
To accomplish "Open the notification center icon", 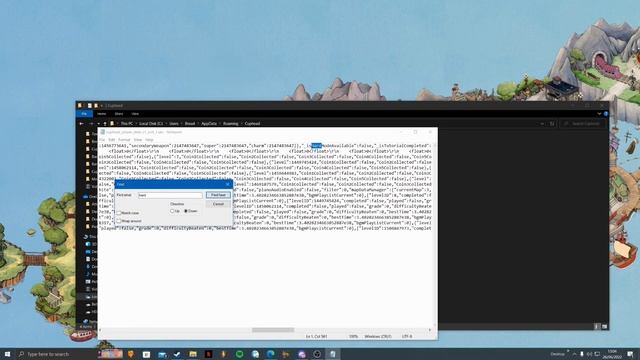I will (x=631, y=354).
